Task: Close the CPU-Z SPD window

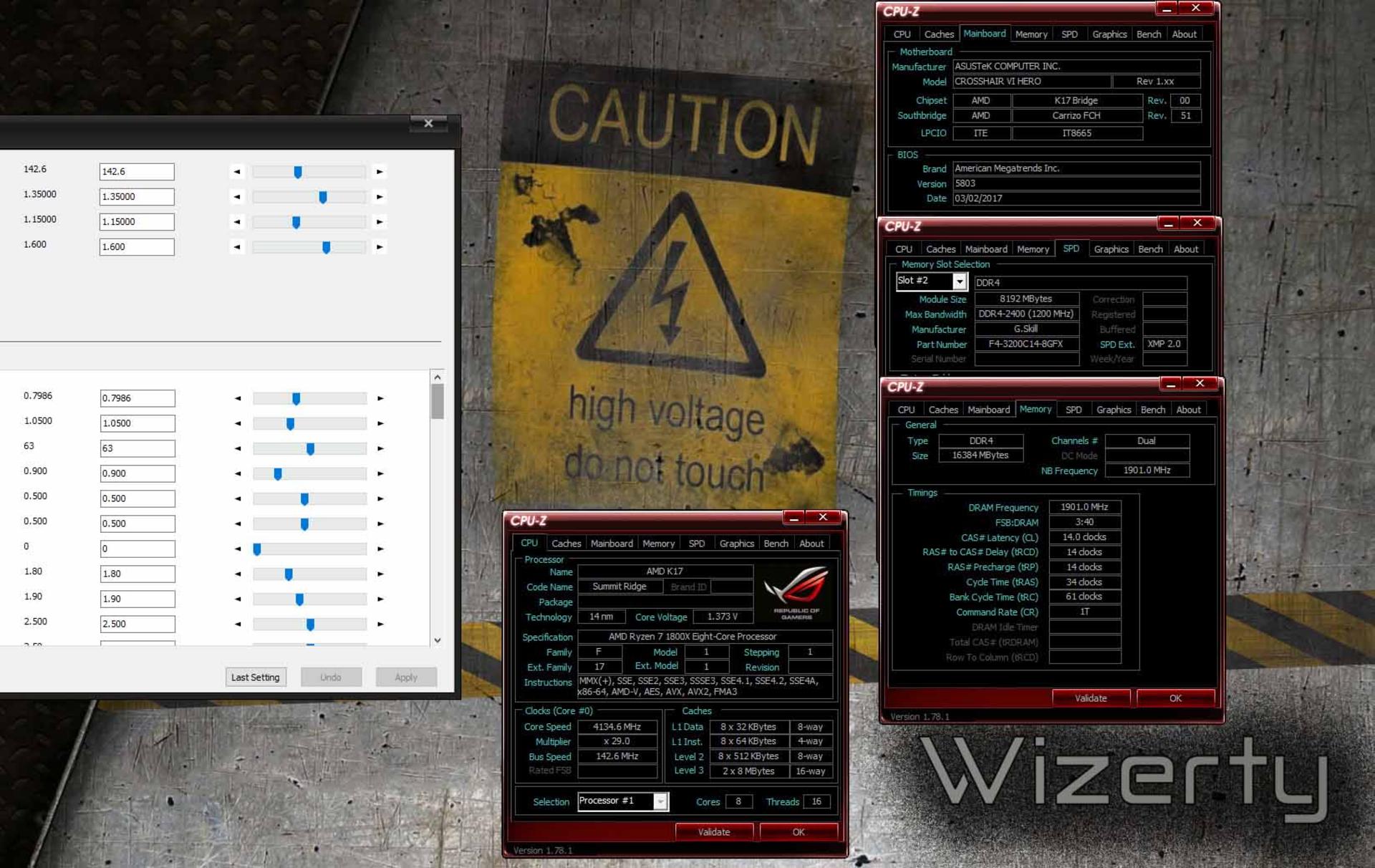Action: coord(1197,223)
